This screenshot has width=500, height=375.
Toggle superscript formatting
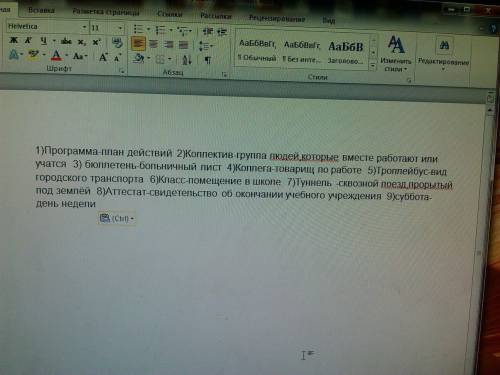[96, 42]
